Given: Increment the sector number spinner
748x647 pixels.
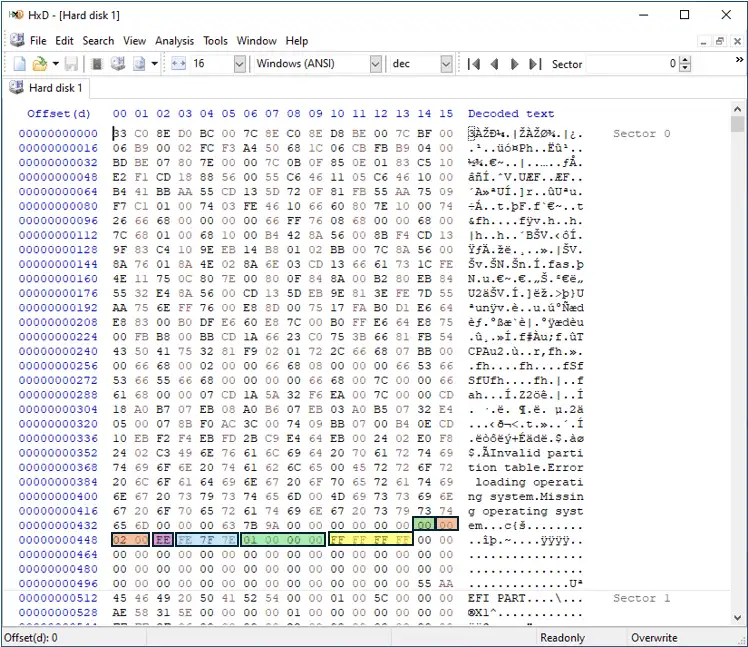Looking at the screenshot, I should [x=685, y=60].
